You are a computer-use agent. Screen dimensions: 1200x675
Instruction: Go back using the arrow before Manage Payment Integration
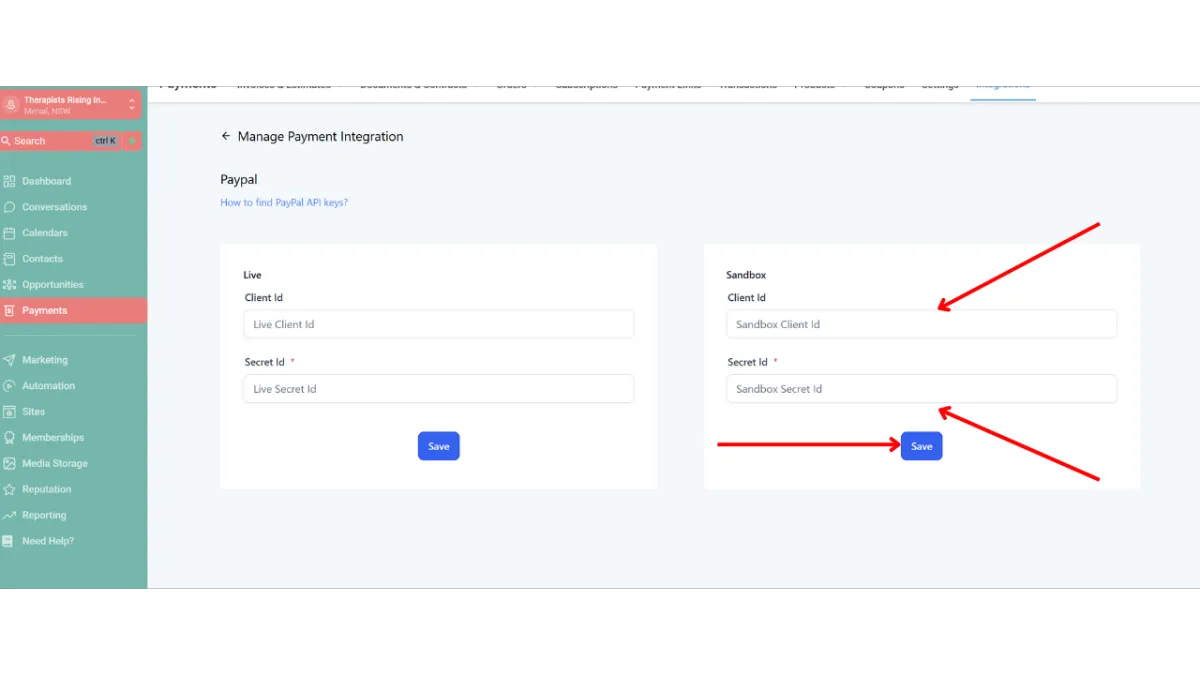pyautogui.click(x=226, y=136)
